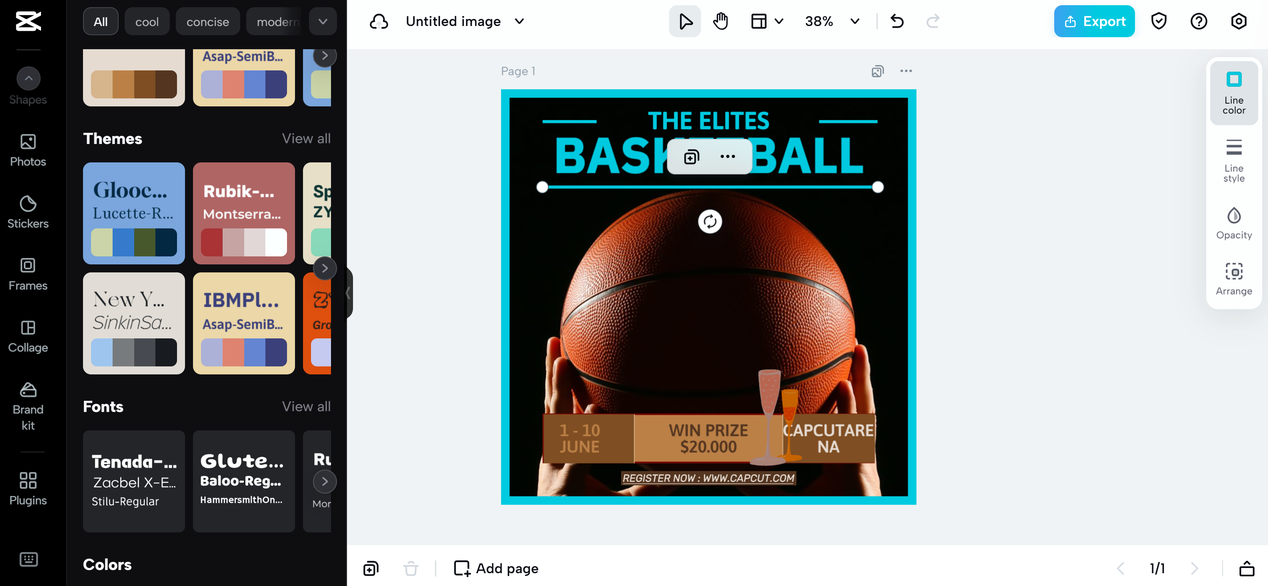The width and height of the screenshot is (1268, 586).
Task: Show next font sets with the arrow
Action: [324, 481]
